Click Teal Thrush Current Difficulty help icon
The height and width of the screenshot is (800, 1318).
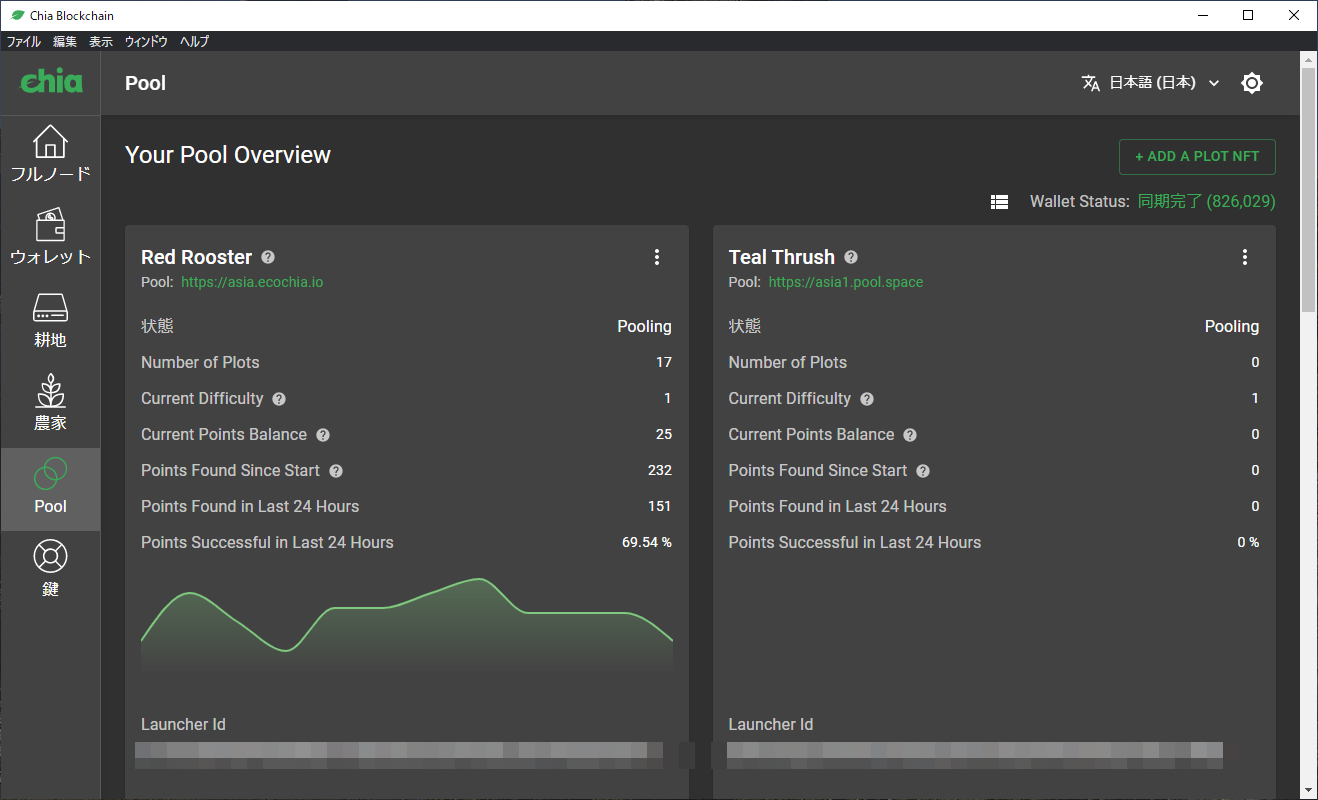point(867,399)
